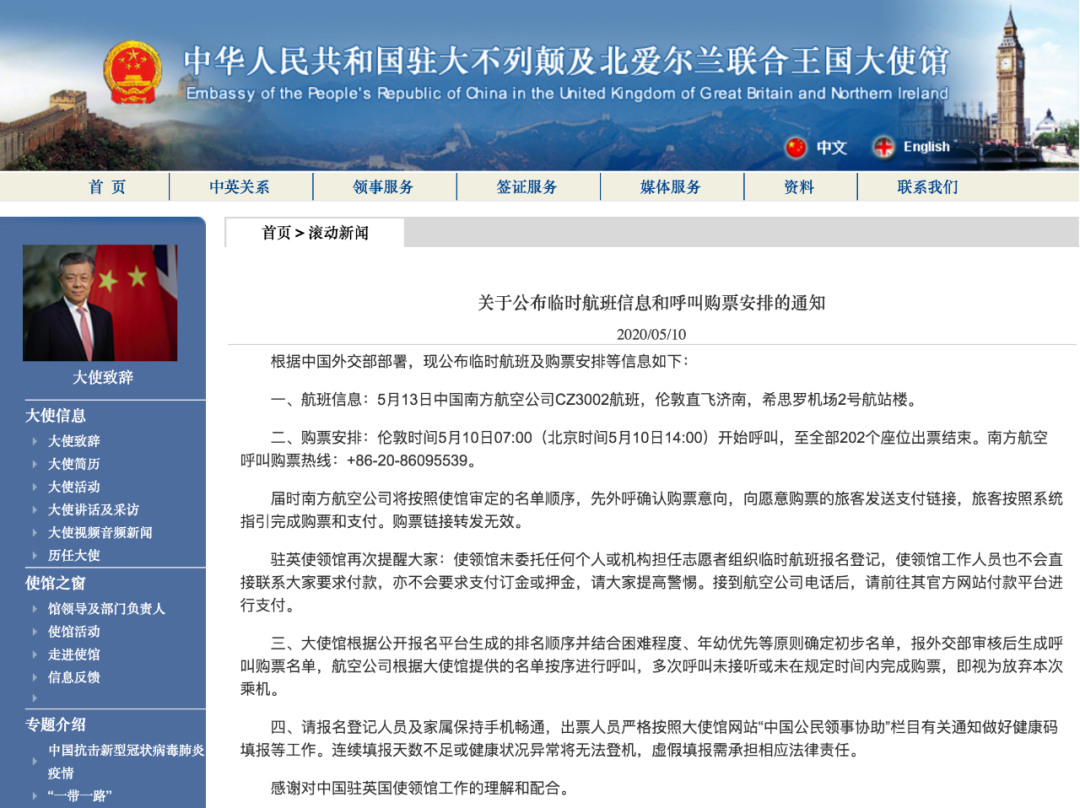Click the article title 关于公布临时航班信息和呼叫购票安排的通知
Viewport: 1080px width, 808px height.
pos(652,302)
